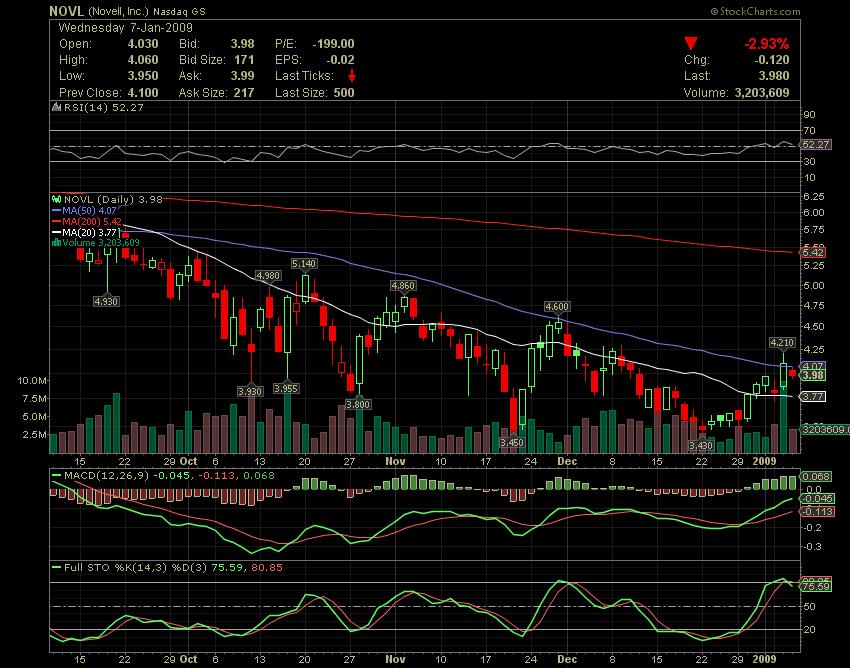Click the red down-triangle change indicator
Viewport: 850px width, 668px height.
click(x=691, y=43)
